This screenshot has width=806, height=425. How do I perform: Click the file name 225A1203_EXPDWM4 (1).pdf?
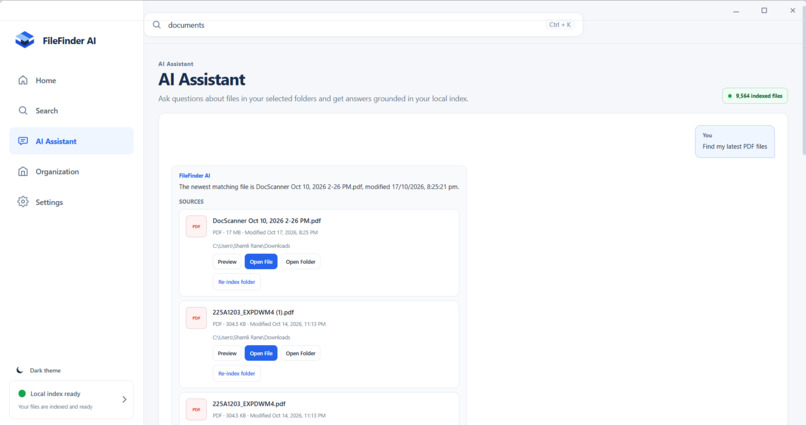253,312
